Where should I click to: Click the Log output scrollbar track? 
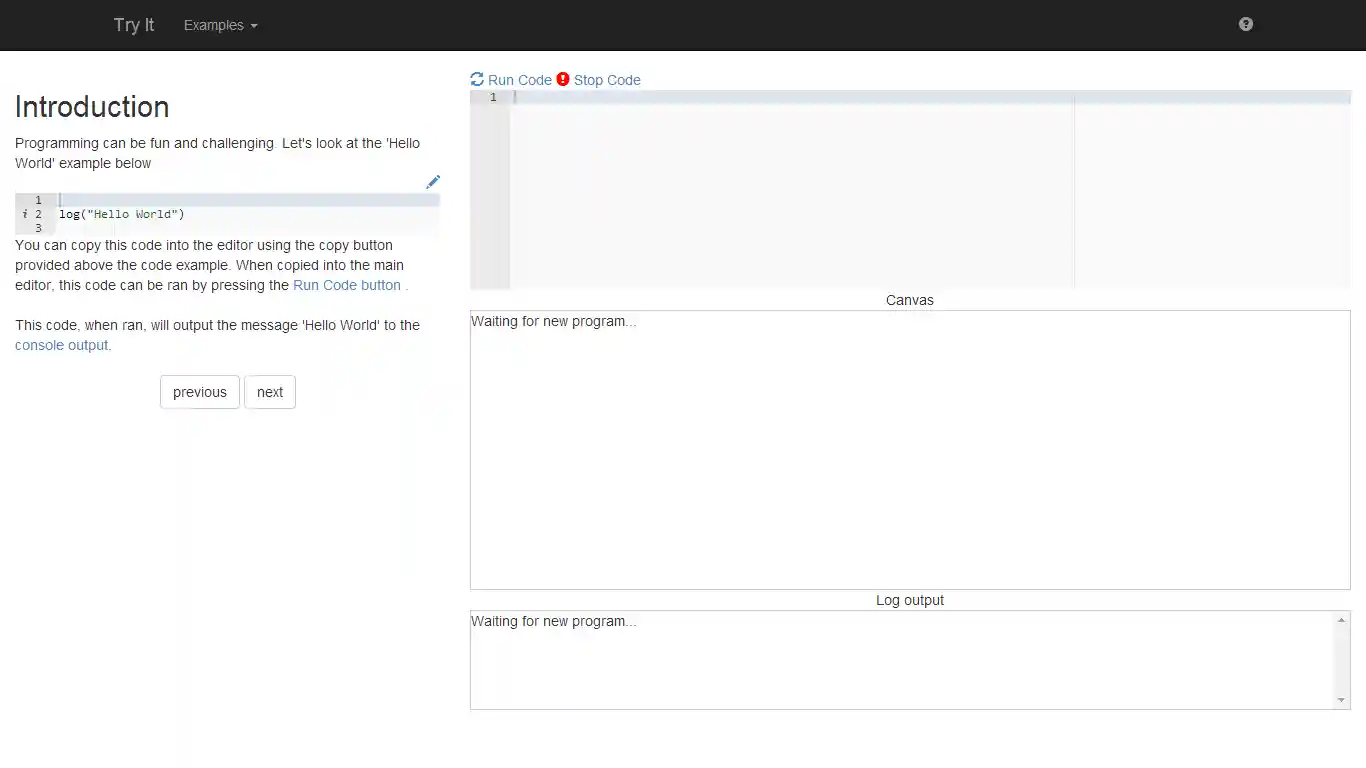tap(1341, 660)
